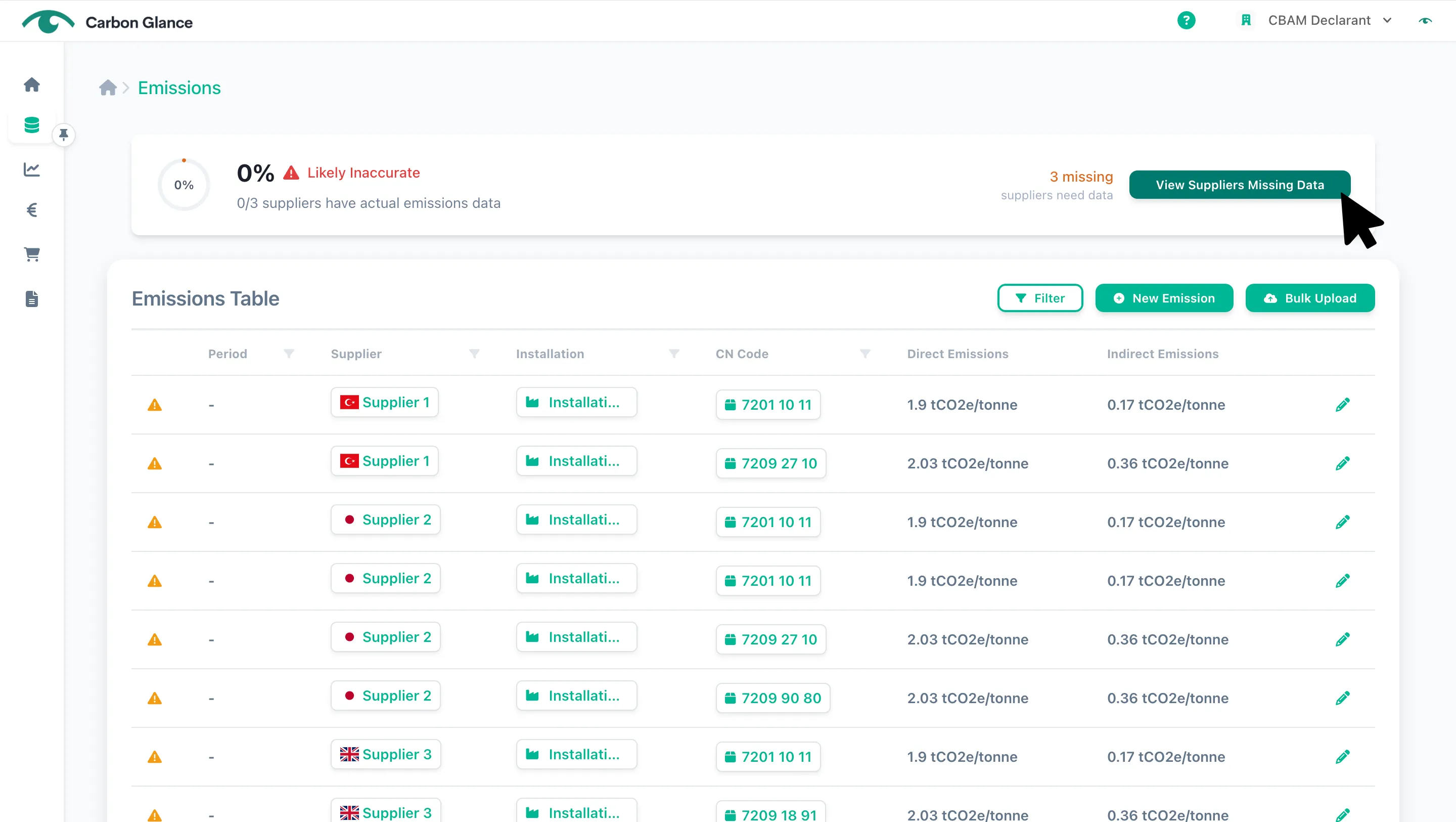Click the Indirect Emissions column header
1456x822 pixels.
coord(1163,354)
